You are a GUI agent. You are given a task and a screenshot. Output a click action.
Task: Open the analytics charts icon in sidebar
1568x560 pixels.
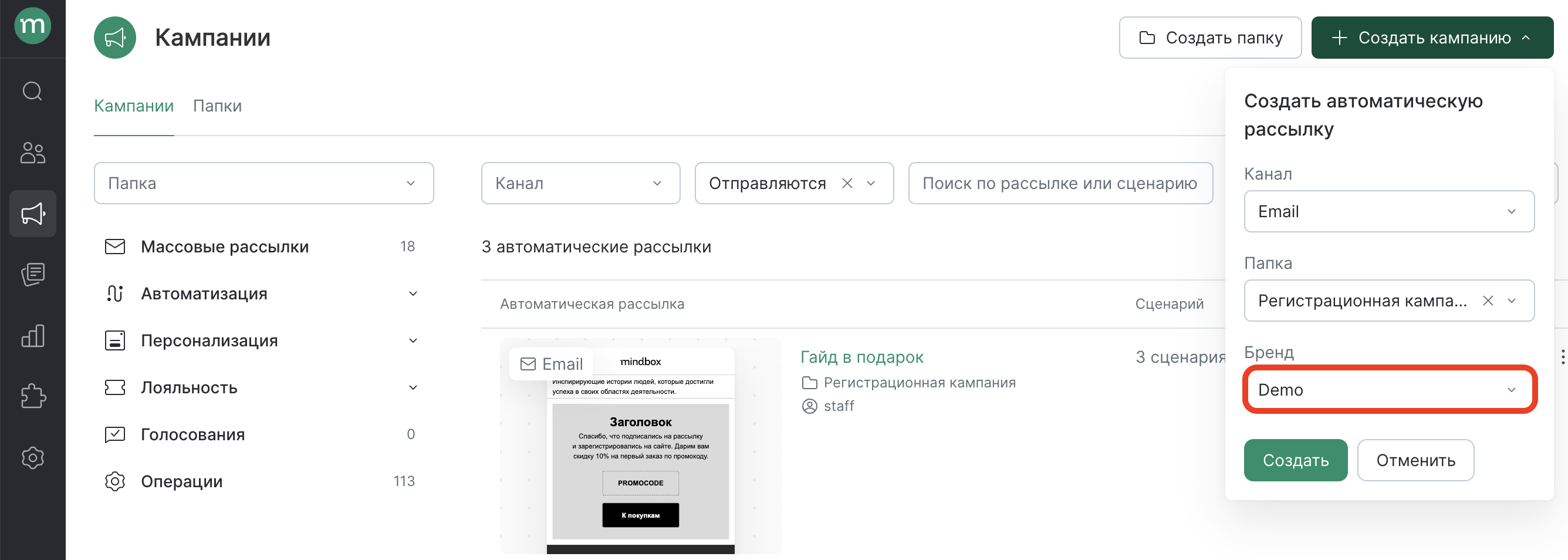click(x=32, y=335)
